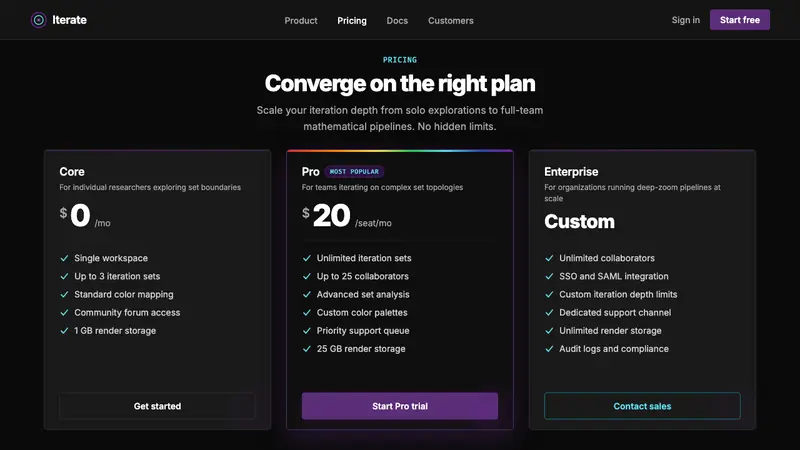Click the Most Popular badge
Image resolution: width=800 pixels, height=450 pixels.
coord(354,172)
